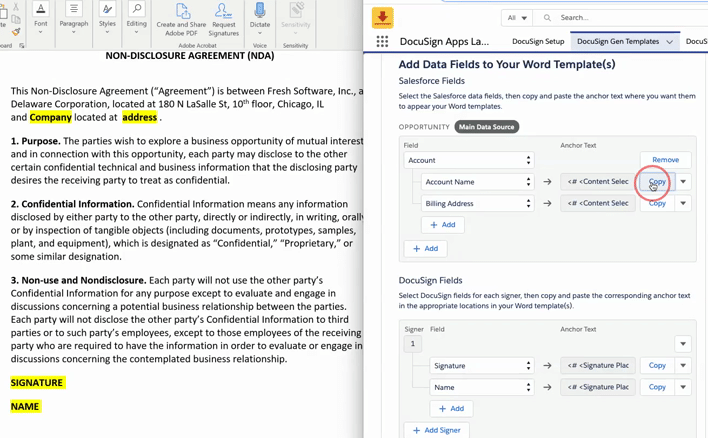Open the Salesforce App Launcher grid
Screen dimensions: 708x438
click(x=382, y=42)
